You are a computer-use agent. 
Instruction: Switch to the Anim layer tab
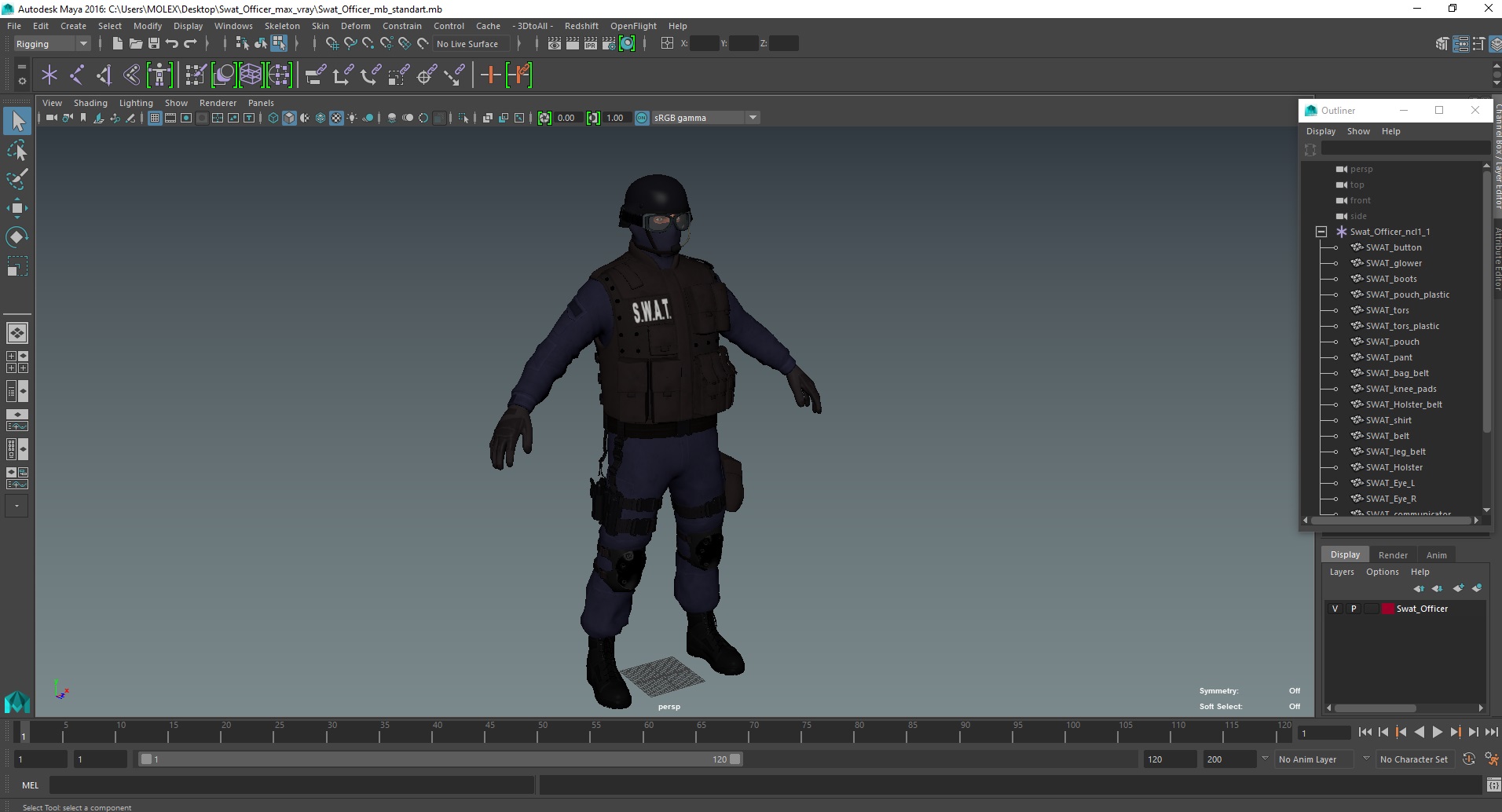1436,555
